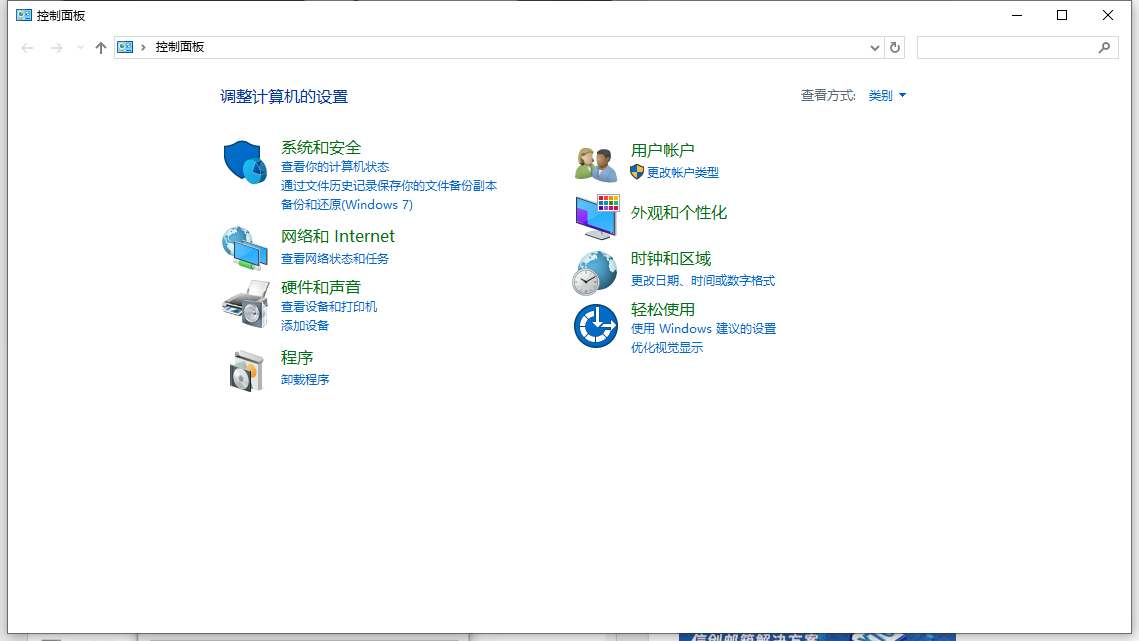The image size is (1139, 641).
Task: Click the 时钟和区域 globe clock icon
Action: point(595,273)
